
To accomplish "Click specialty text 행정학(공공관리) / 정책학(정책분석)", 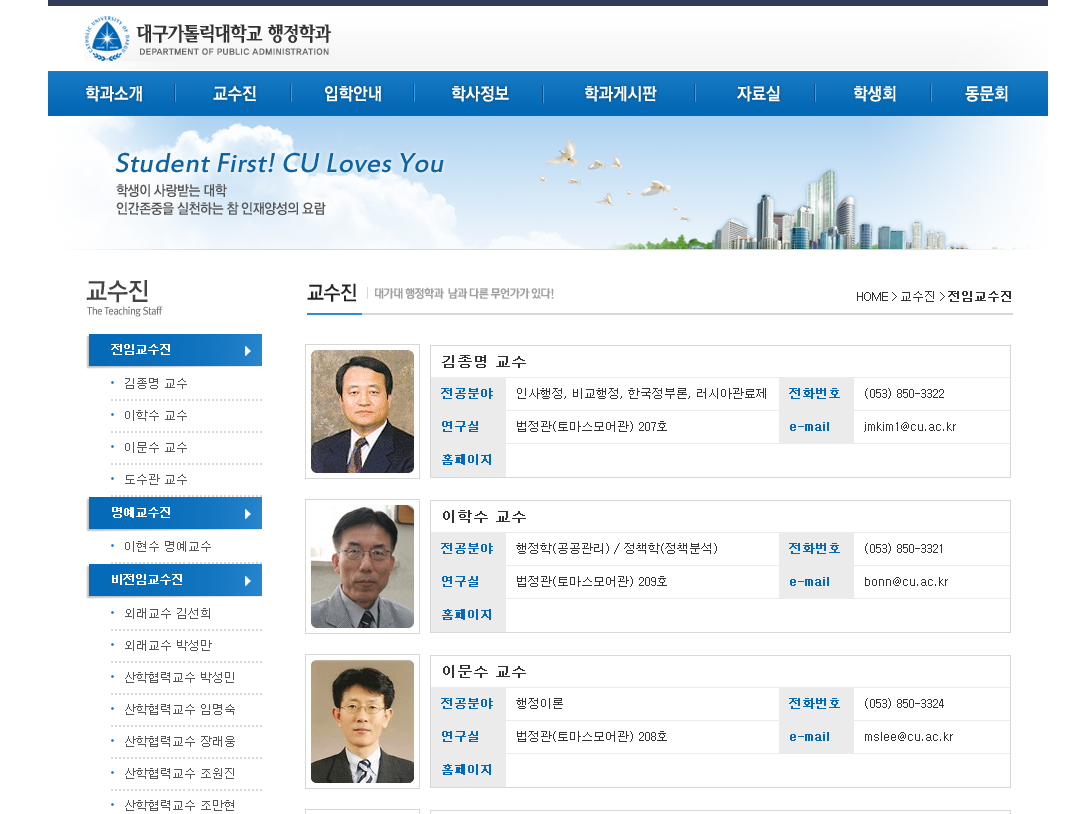I will tap(616, 549).
